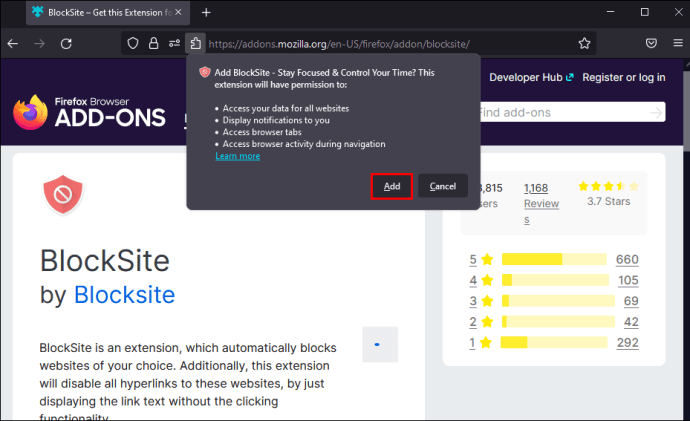Open the Blocksite author link
Viewport: 690px width, 421px height.
(125, 294)
